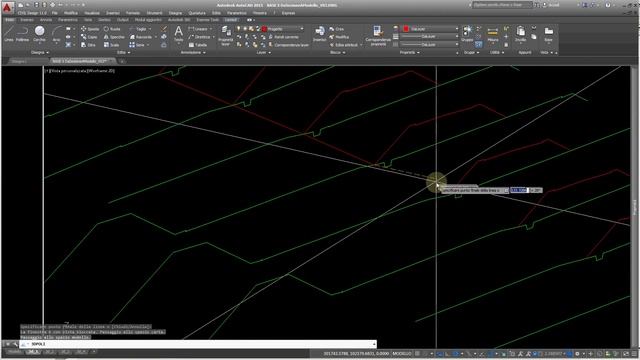Select the Arco arc tool
This screenshot has width=640, height=360.
(x=56, y=33)
